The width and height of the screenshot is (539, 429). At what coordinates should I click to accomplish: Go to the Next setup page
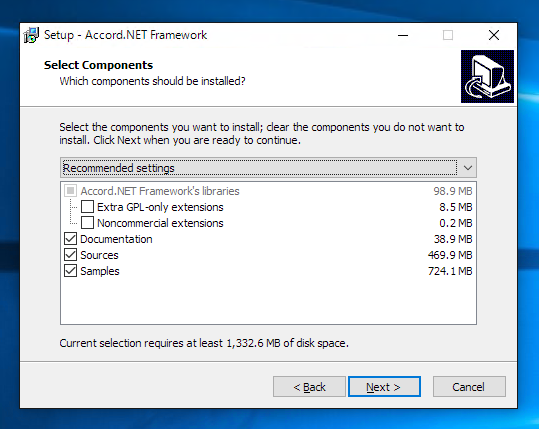pyautogui.click(x=384, y=387)
